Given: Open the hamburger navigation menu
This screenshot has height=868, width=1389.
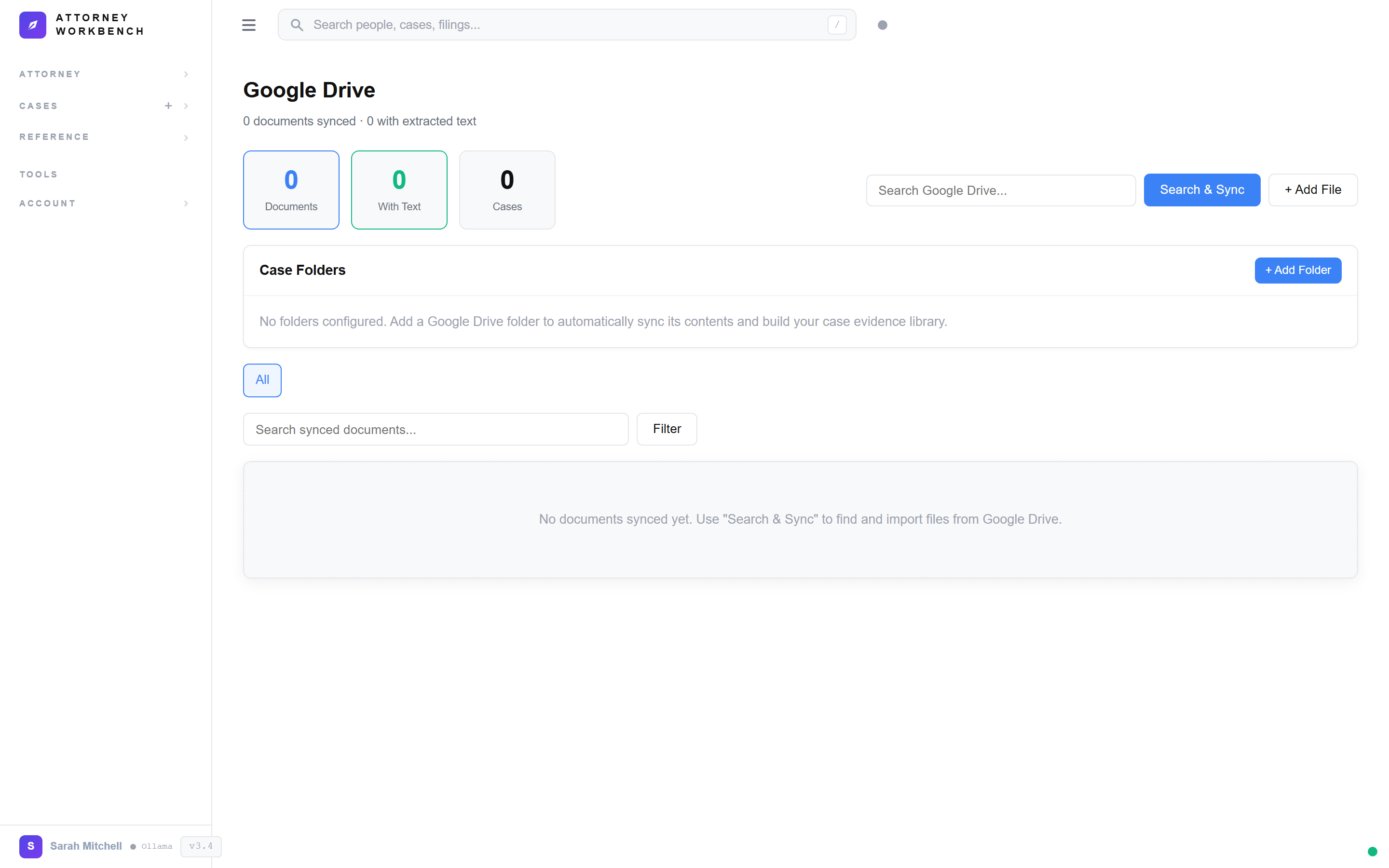Looking at the screenshot, I should tap(248, 25).
